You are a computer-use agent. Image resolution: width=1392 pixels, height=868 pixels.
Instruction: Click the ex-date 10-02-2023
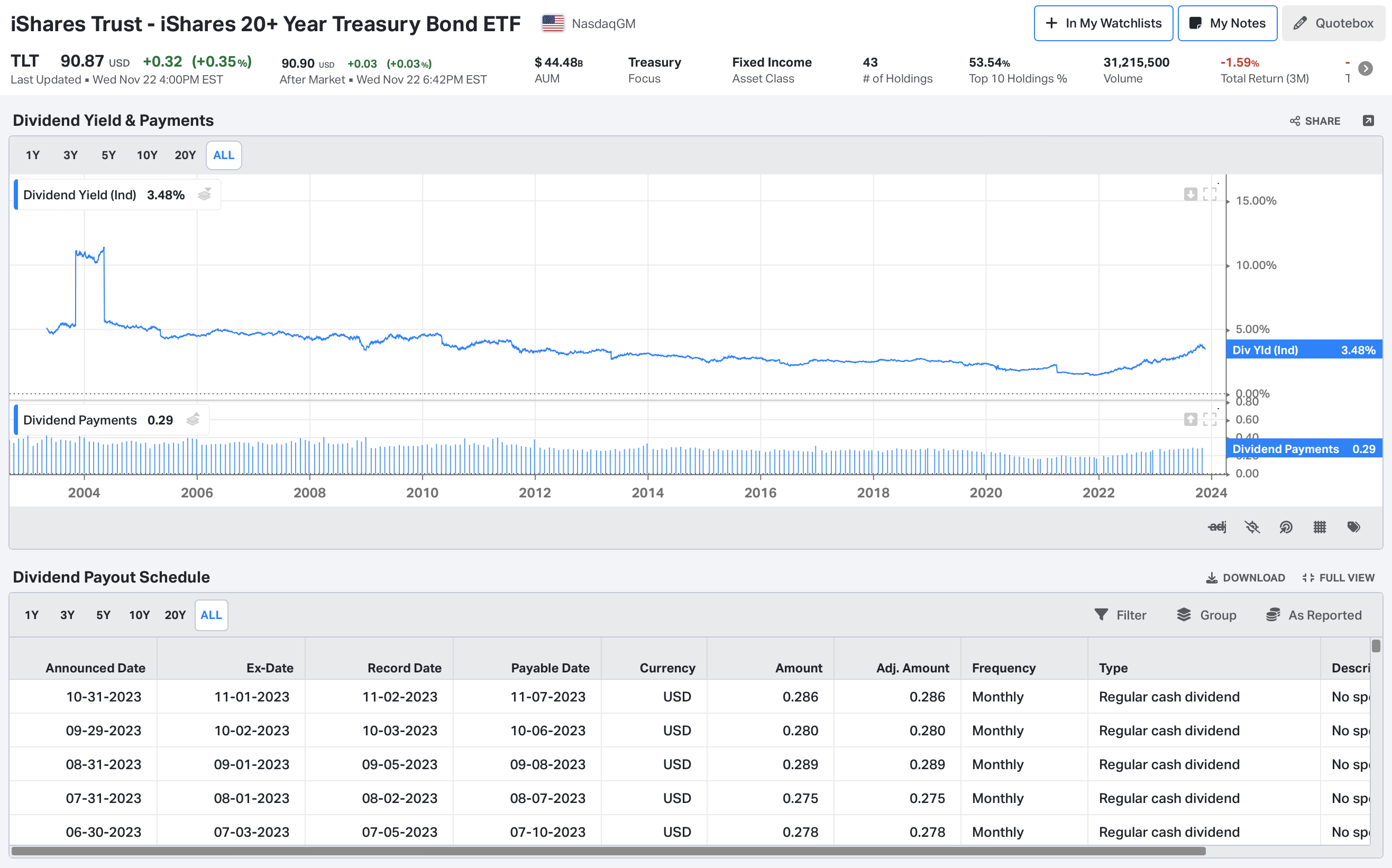[252, 730]
